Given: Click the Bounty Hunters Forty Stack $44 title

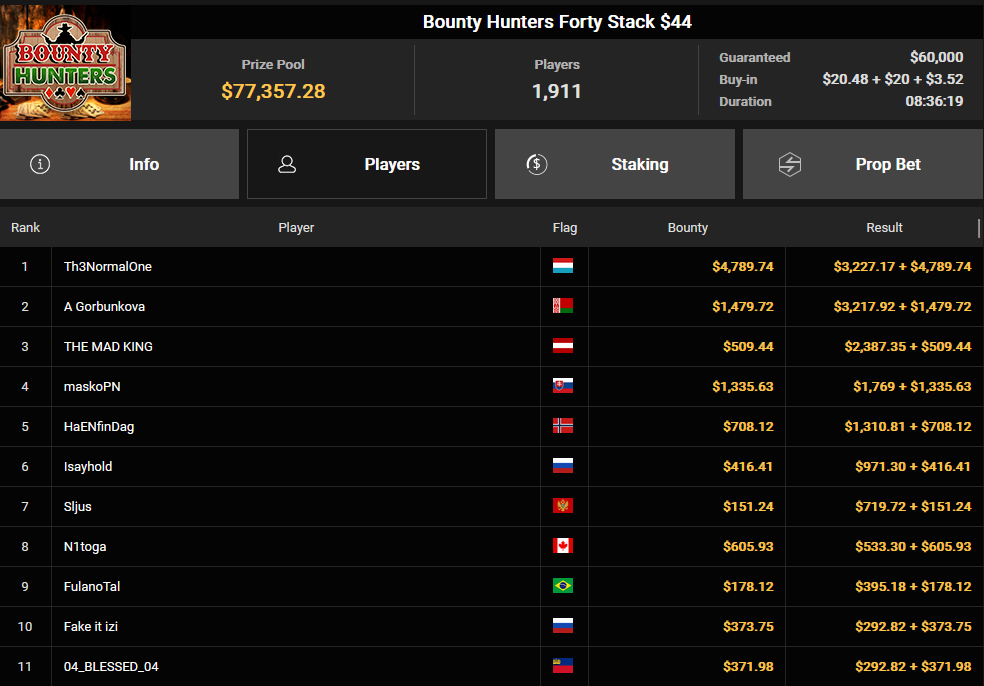Looking at the screenshot, I should tap(557, 22).
